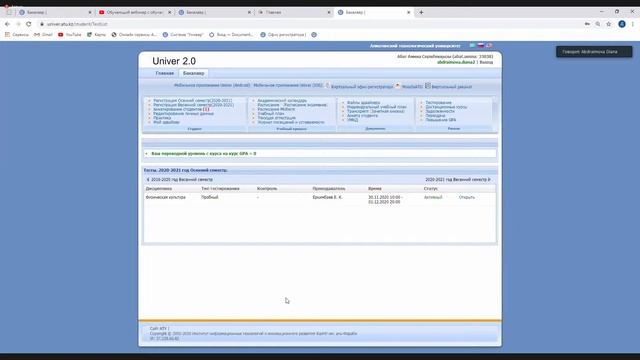Open the Повышение GPA link
The width and height of the screenshot is (640, 360).
tap(440, 120)
